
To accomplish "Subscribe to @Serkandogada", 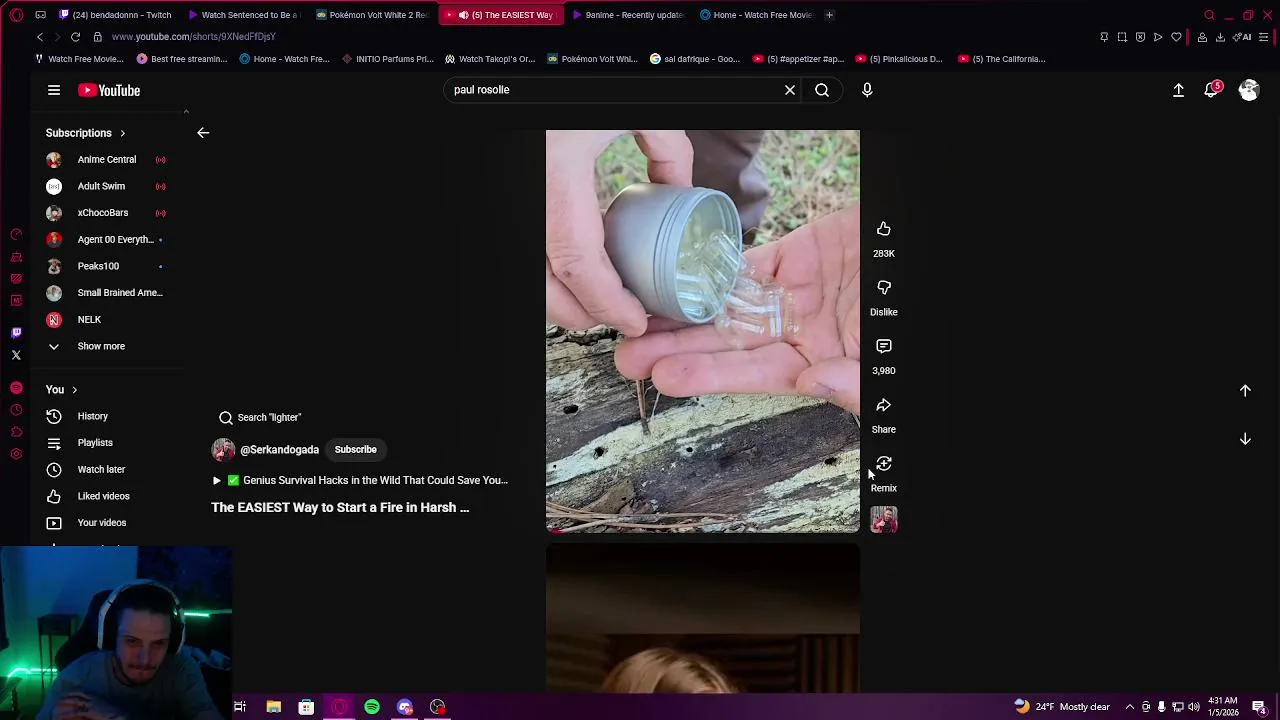I will (x=356, y=450).
